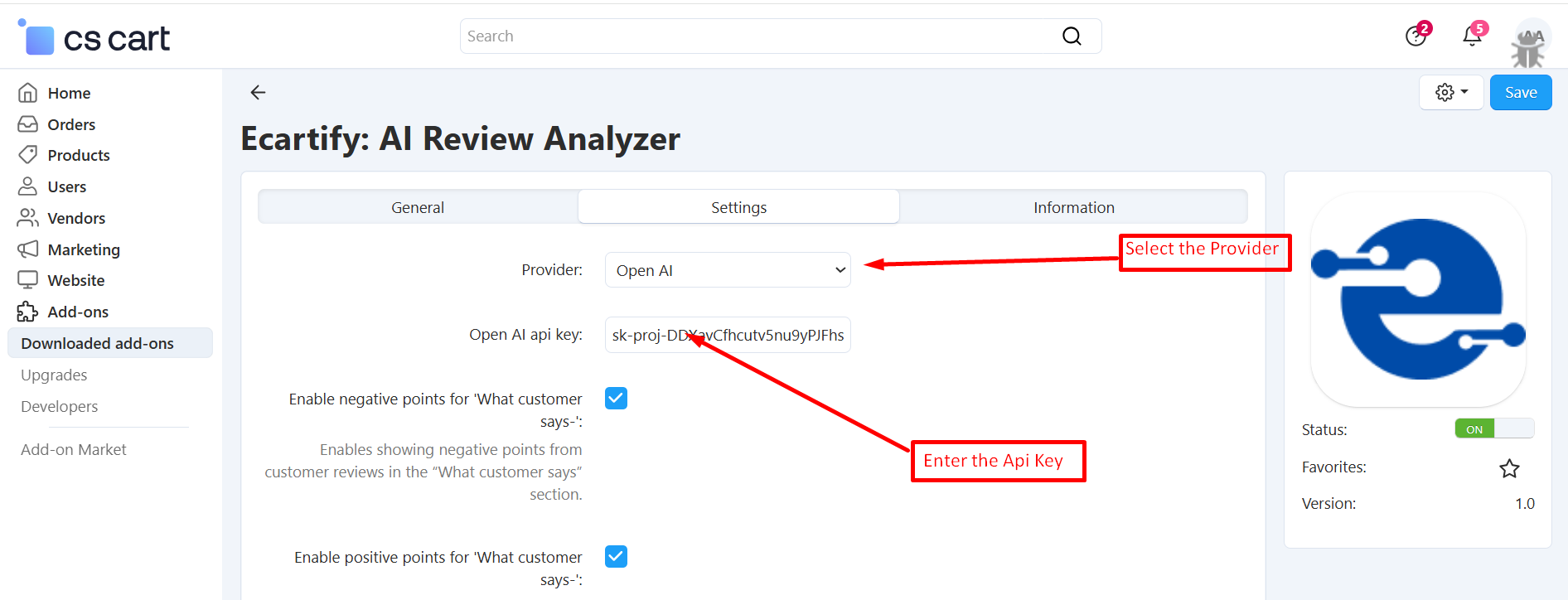Click the Ecartify add-on logo image
1568x600 pixels.
1418,300
